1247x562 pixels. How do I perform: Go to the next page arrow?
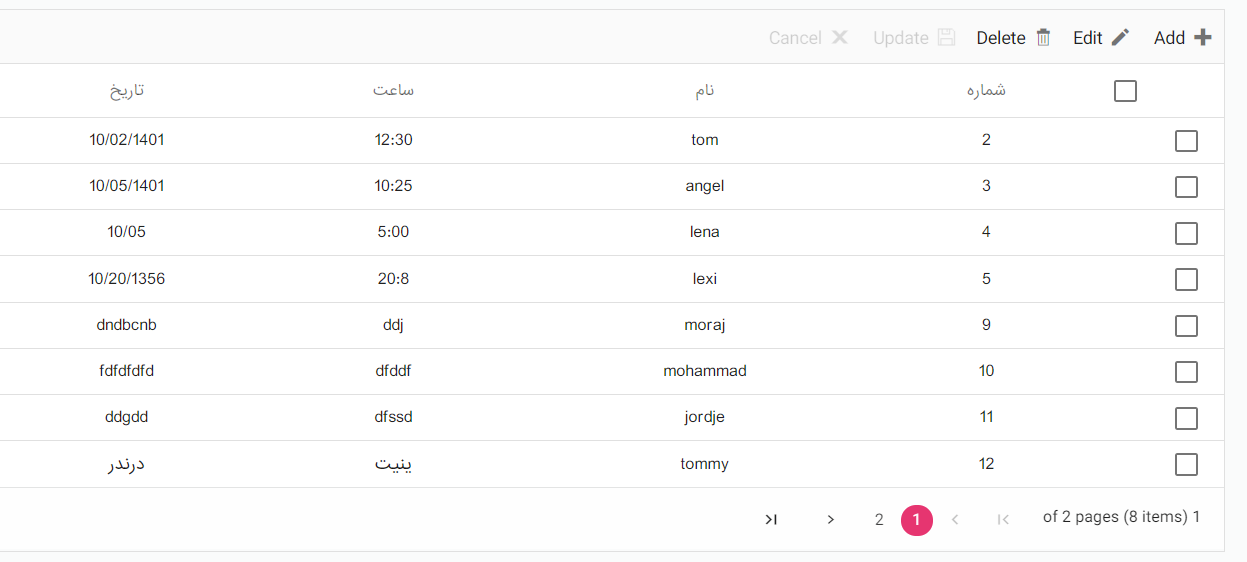point(830,519)
